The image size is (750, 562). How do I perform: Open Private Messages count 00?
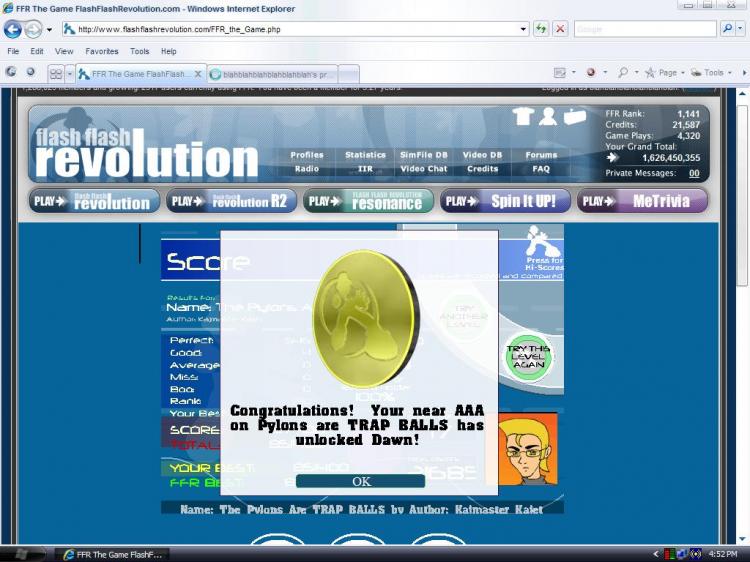coord(694,173)
